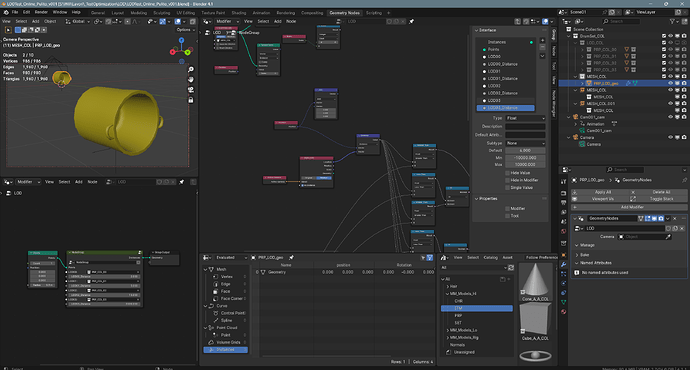
Task: Open the Particles properties tab icon
Action: point(564,274)
